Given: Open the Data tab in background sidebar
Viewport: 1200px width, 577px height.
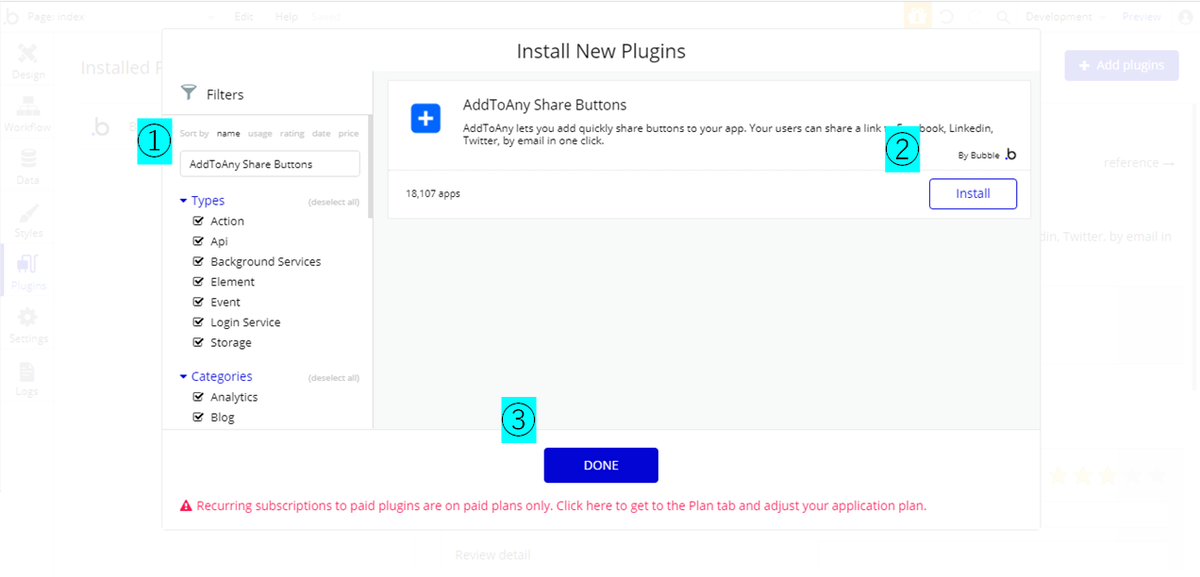Looking at the screenshot, I should pos(28,167).
